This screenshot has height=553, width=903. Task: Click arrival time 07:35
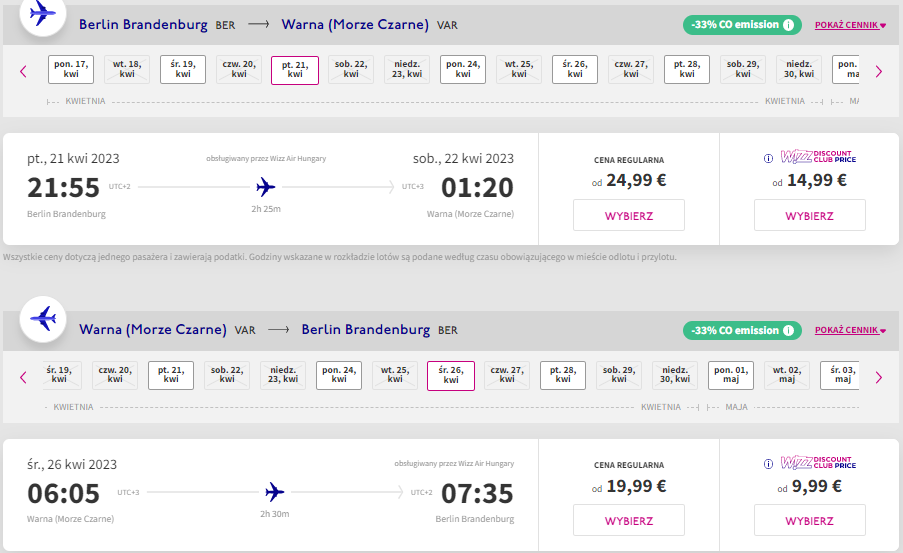point(477,494)
